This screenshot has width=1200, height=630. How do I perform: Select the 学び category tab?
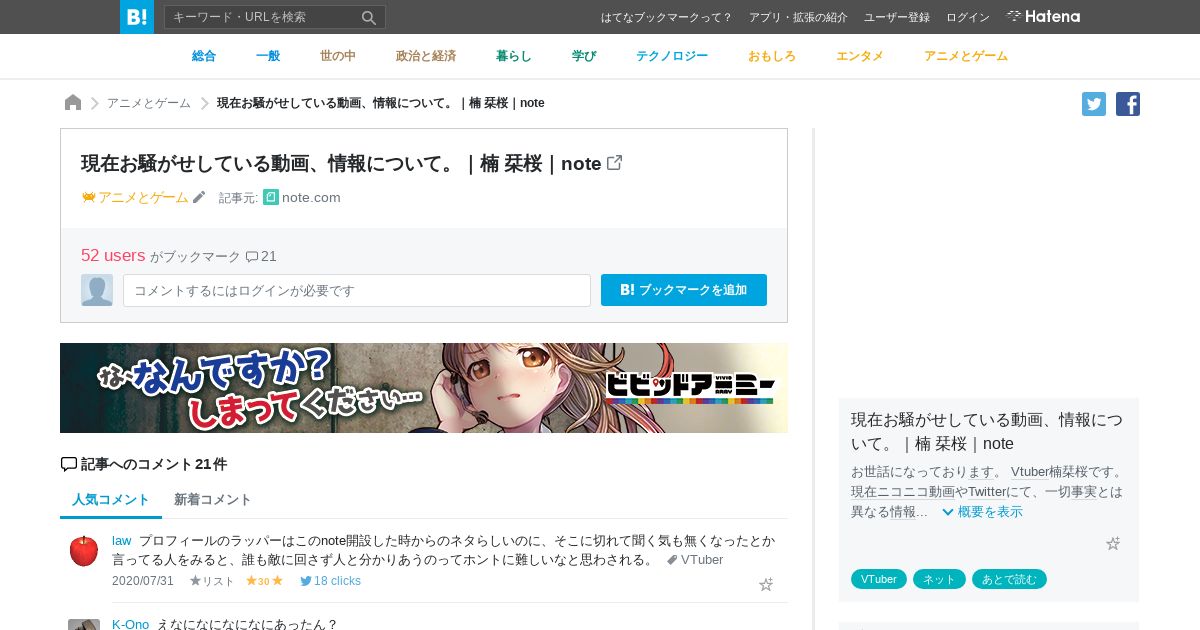click(x=584, y=56)
